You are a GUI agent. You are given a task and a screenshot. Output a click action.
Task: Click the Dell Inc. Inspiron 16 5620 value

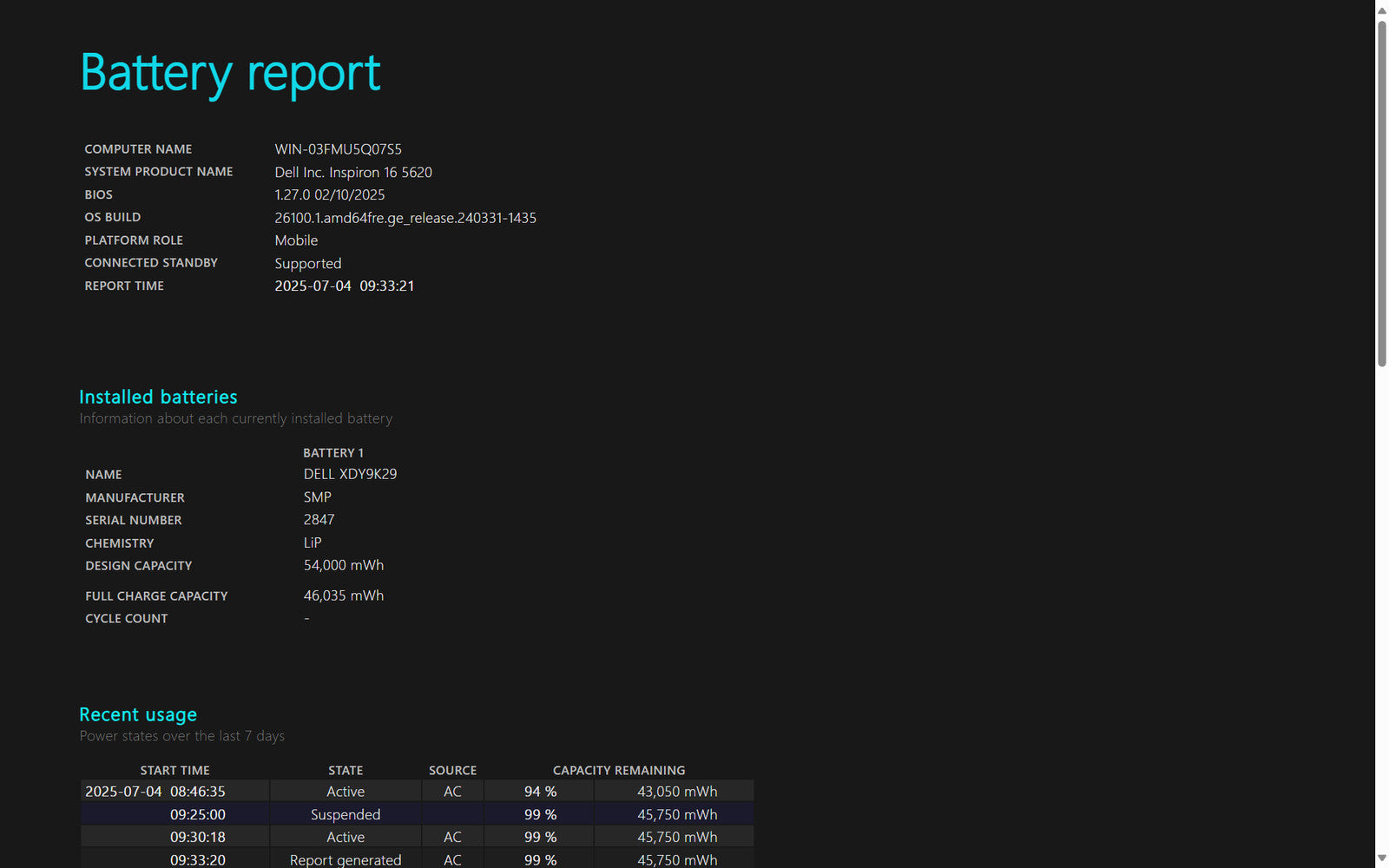[x=353, y=172]
